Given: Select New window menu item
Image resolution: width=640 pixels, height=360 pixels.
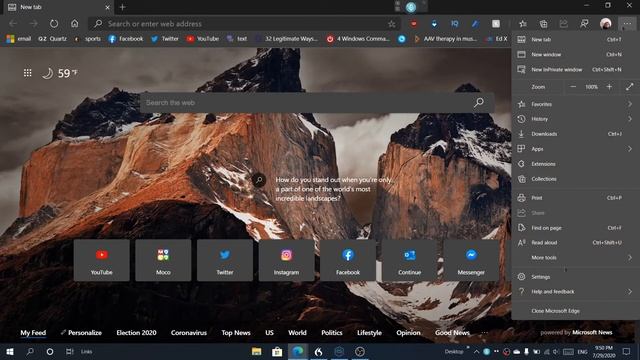Looking at the screenshot, I should coord(576,54).
